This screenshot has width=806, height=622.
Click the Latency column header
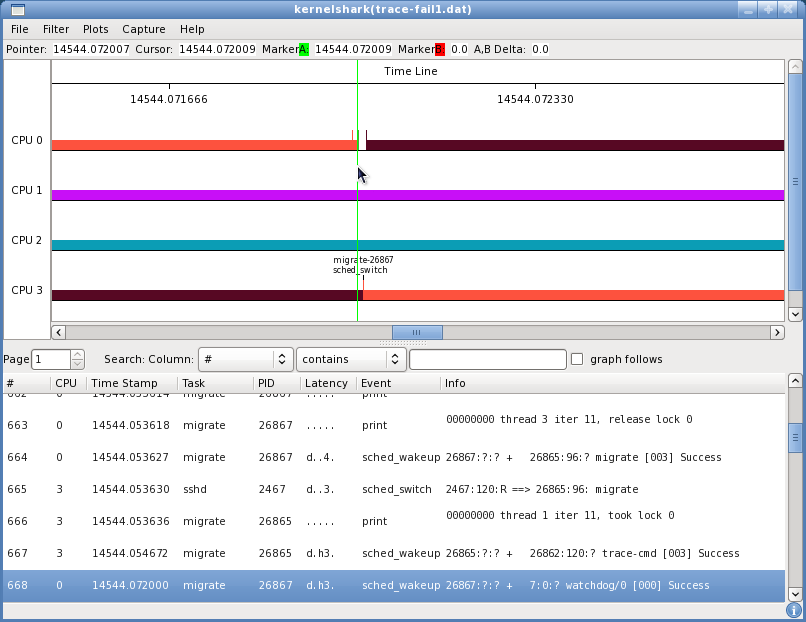pyautogui.click(x=326, y=383)
